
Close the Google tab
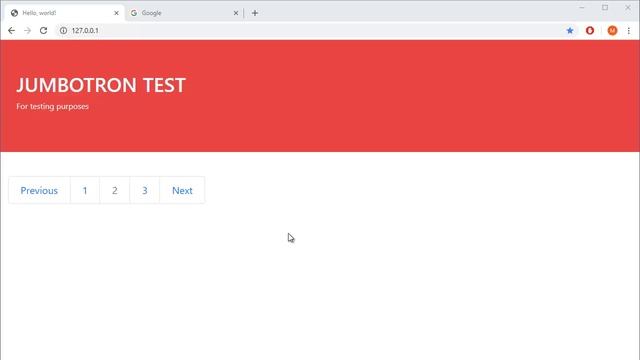click(236, 13)
